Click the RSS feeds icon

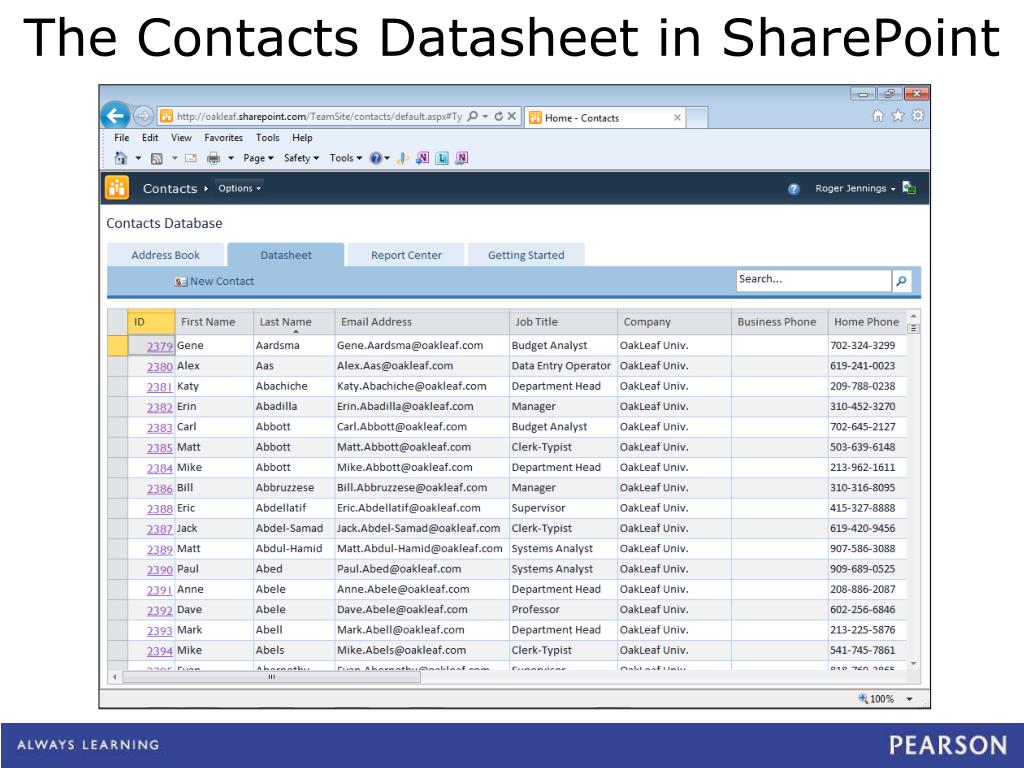pyautogui.click(x=156, y=158)
